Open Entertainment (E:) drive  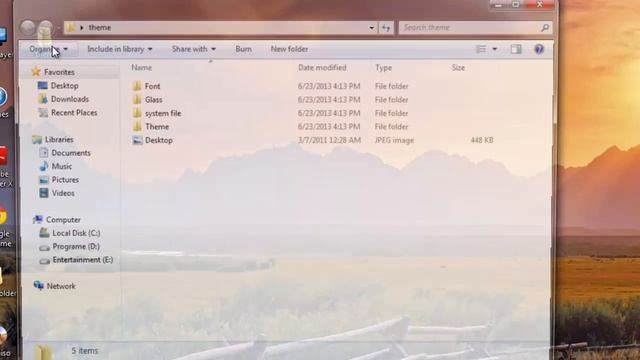click(x=83, y=260)
